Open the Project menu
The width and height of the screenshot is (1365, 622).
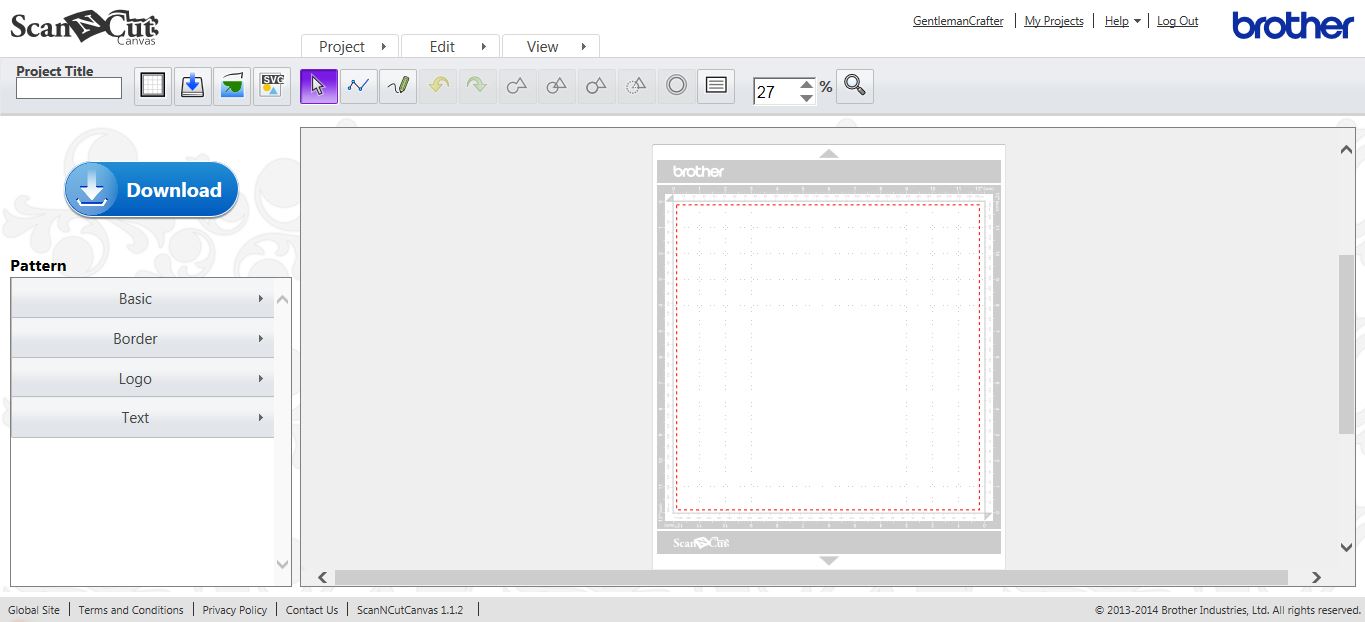click(x=343, y=46)
